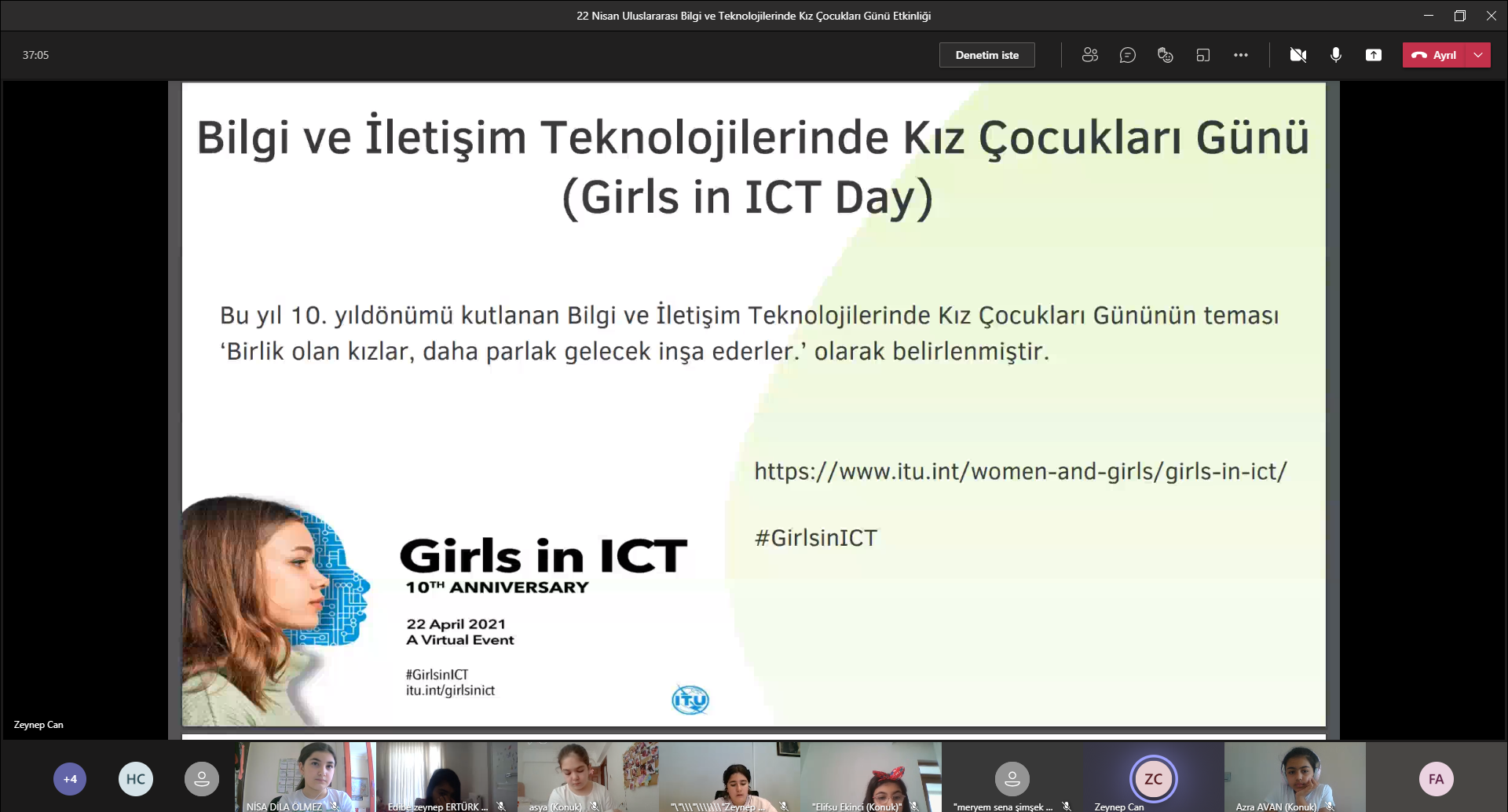Open the more actions ellipsis menu

[1240, 55]
